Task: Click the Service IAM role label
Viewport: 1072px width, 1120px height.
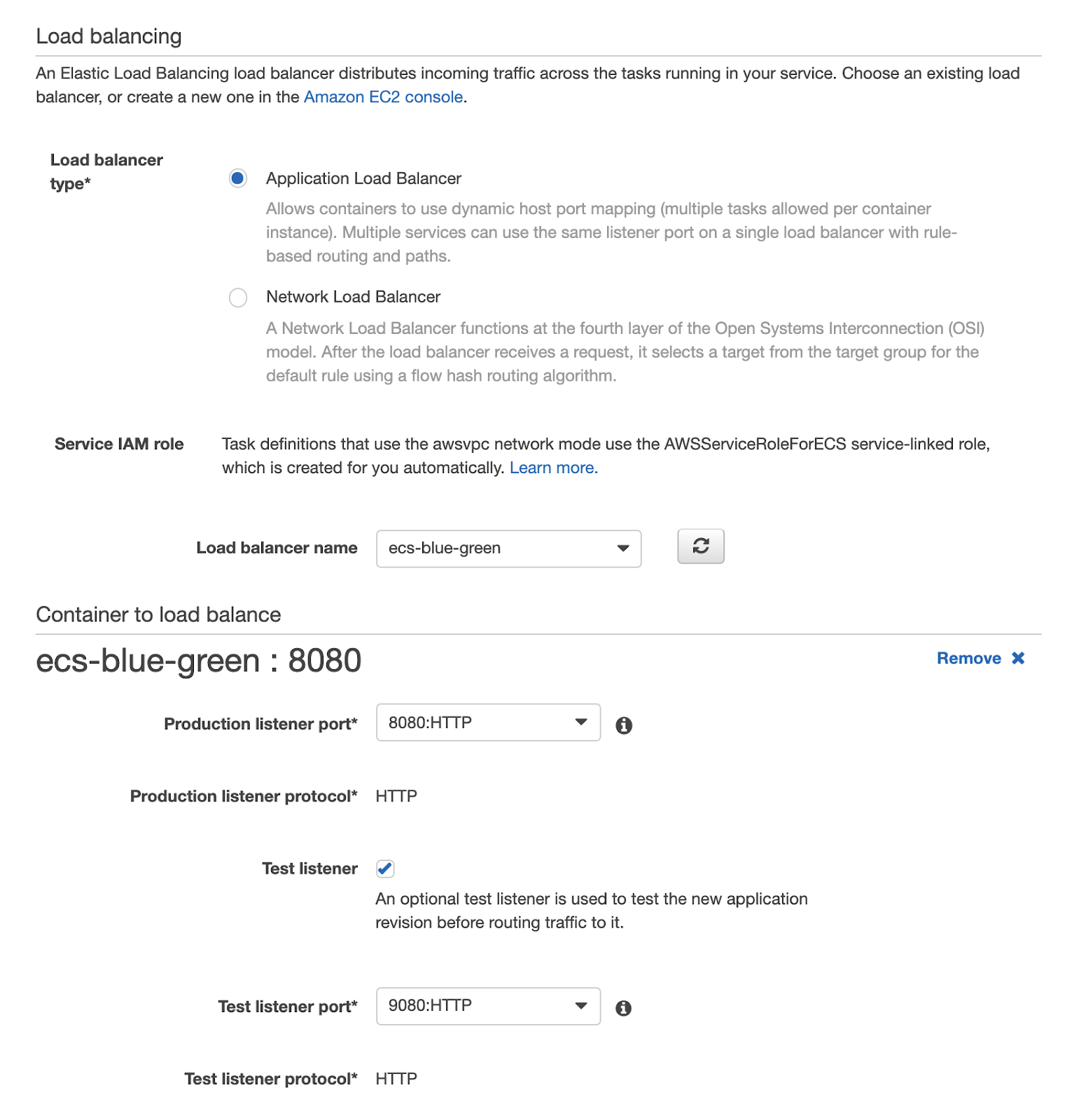Action: pyautogui.click(x=119, y=444)
